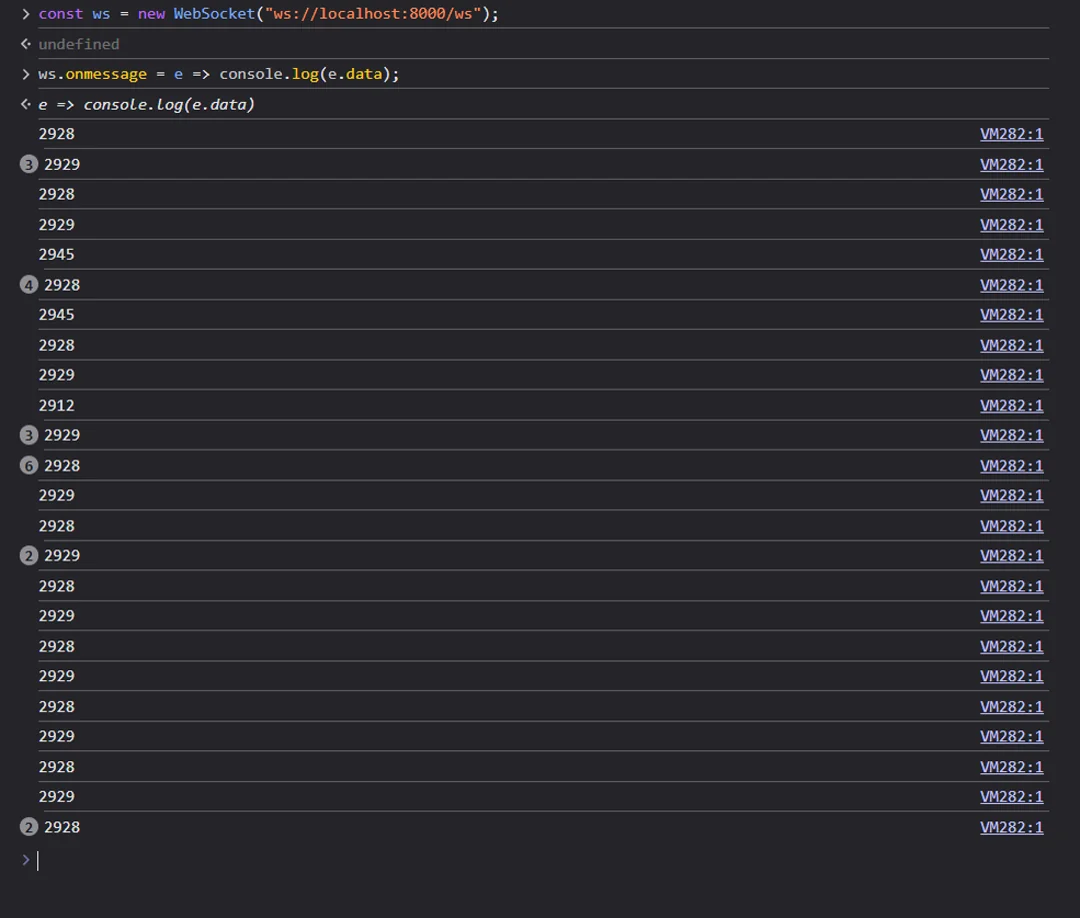
Task: Click the blue prompt chevron at the bottom
Action: [x=25, y=859]
